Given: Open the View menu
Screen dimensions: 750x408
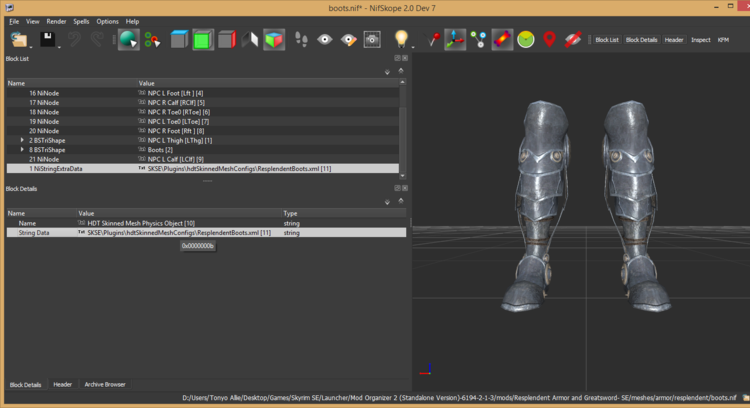Looking at the screenshot, I should tap(33, 22).
